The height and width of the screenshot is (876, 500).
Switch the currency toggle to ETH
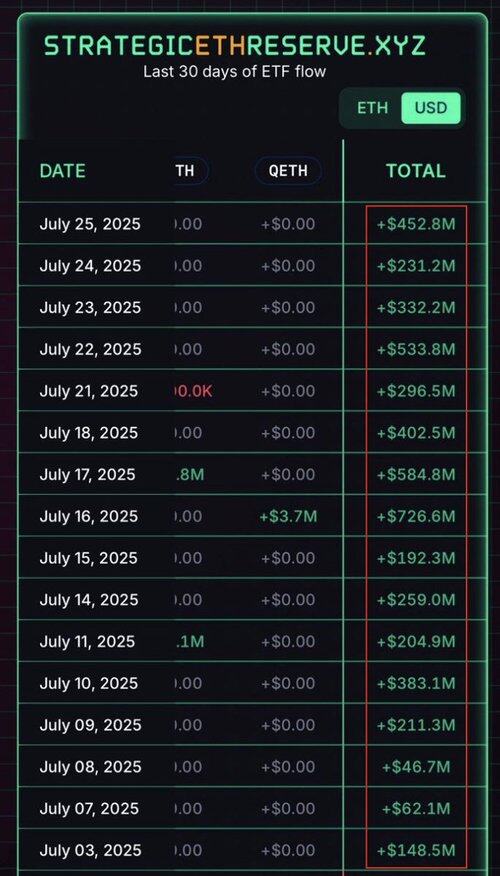pyautogui.click(x=372, y=108)
